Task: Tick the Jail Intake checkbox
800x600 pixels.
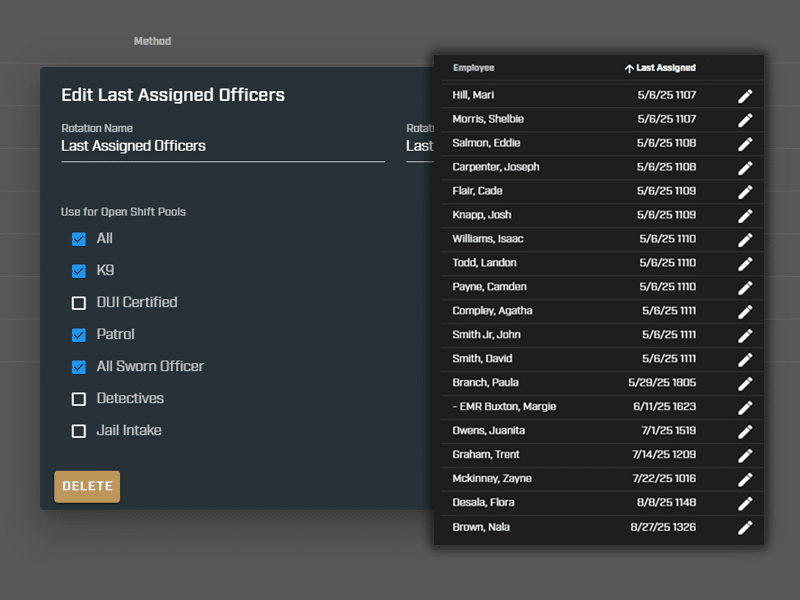Action: [79, 431]
